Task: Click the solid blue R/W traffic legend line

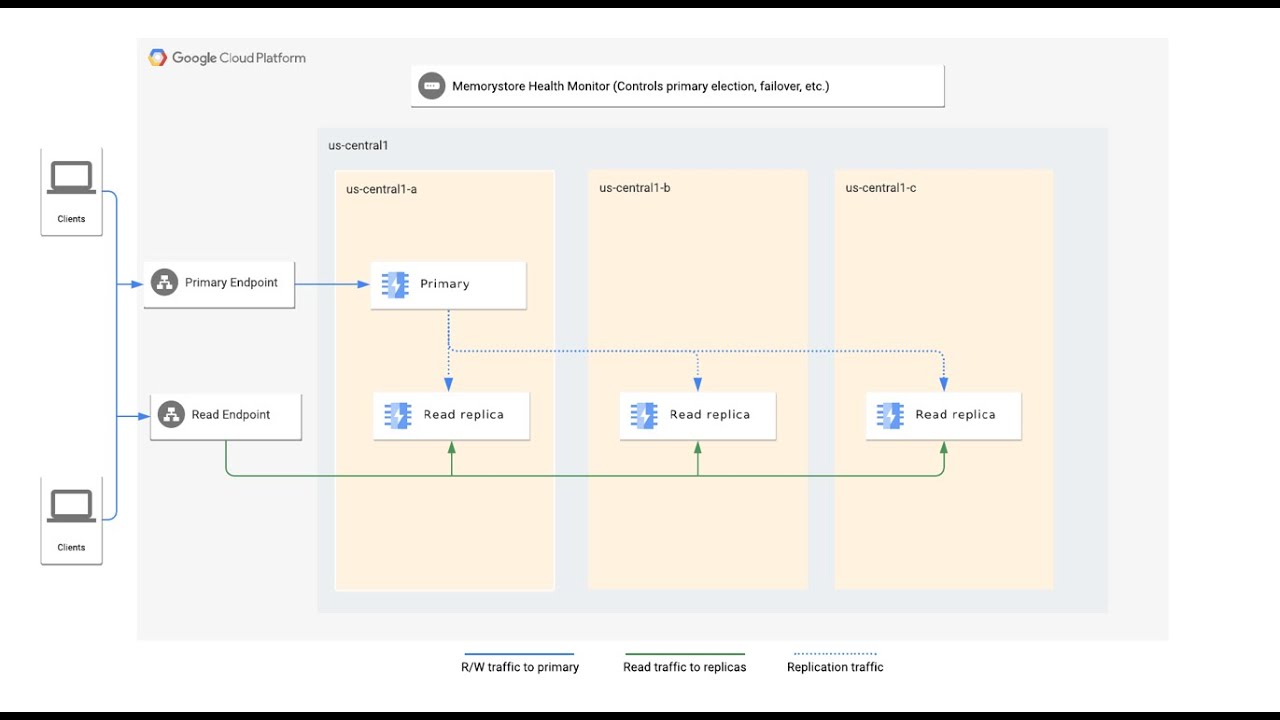Action: click(517, 654)
